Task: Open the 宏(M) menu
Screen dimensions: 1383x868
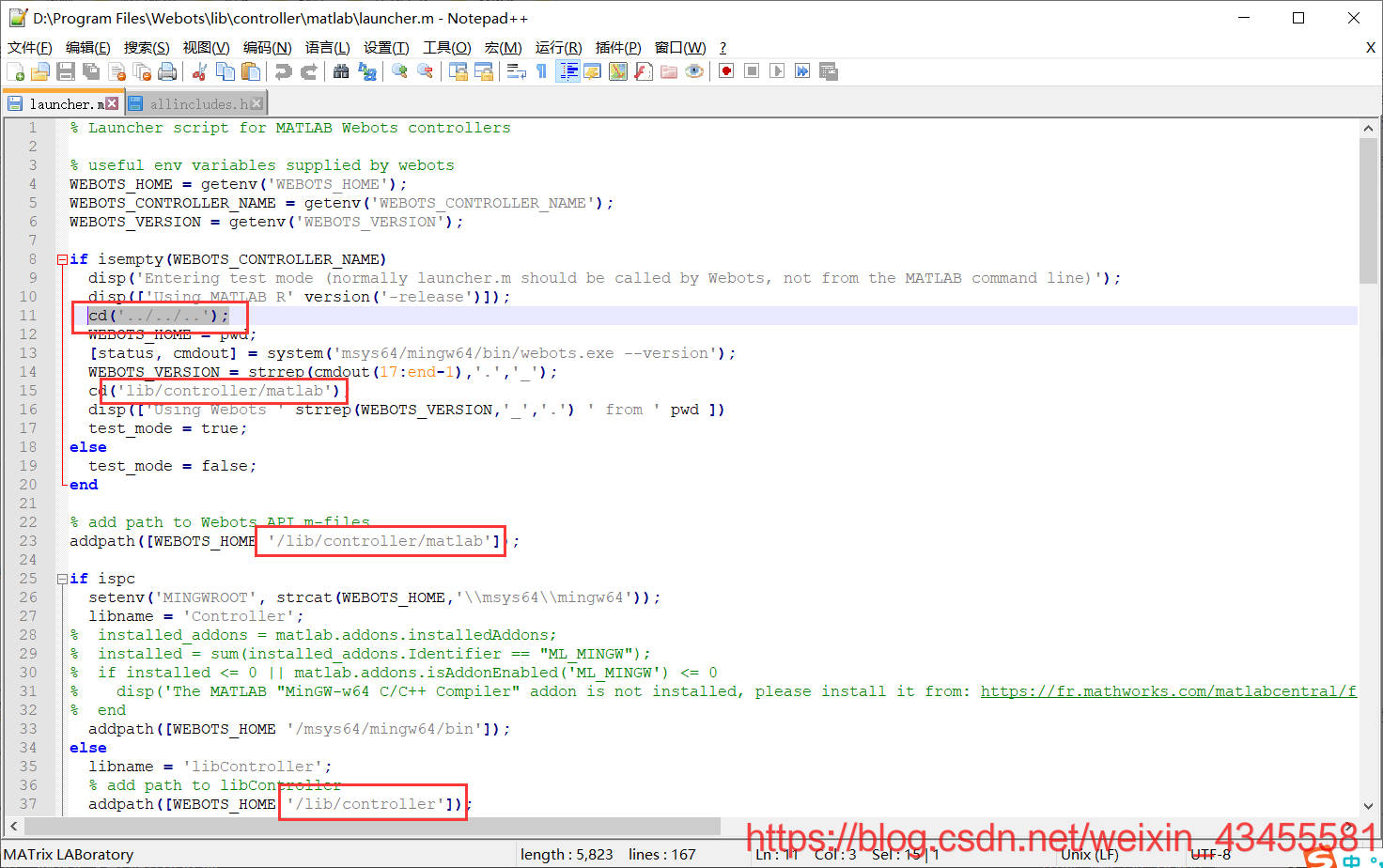Action: (x=503, y=47)
